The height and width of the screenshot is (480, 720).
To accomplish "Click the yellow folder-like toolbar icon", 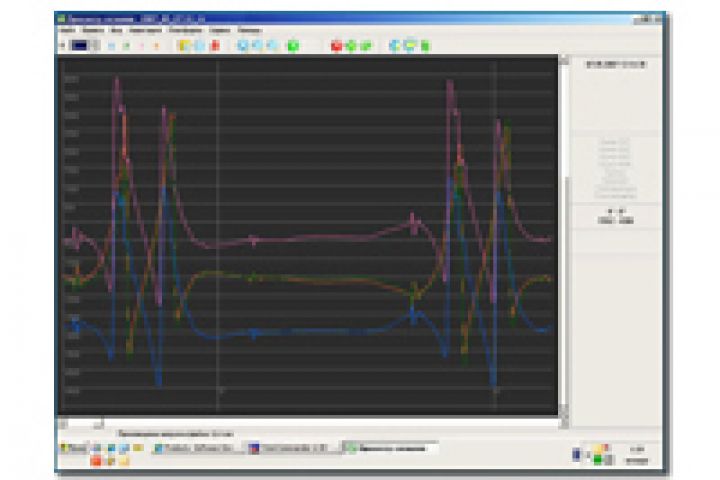I will pos(184,45).
